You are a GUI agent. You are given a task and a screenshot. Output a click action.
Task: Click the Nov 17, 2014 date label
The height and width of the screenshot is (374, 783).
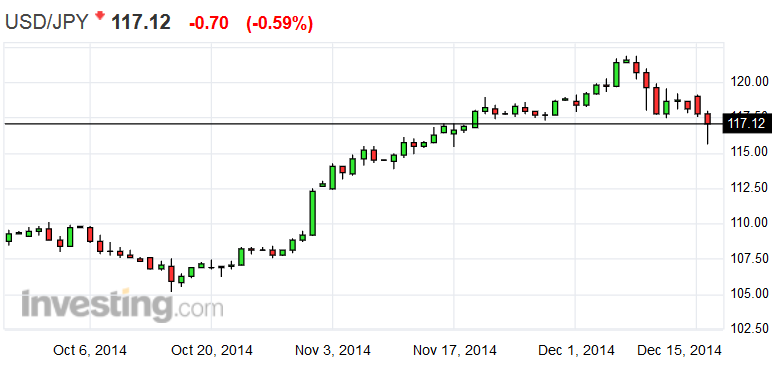pyautogui.click(x=454, y=350)
